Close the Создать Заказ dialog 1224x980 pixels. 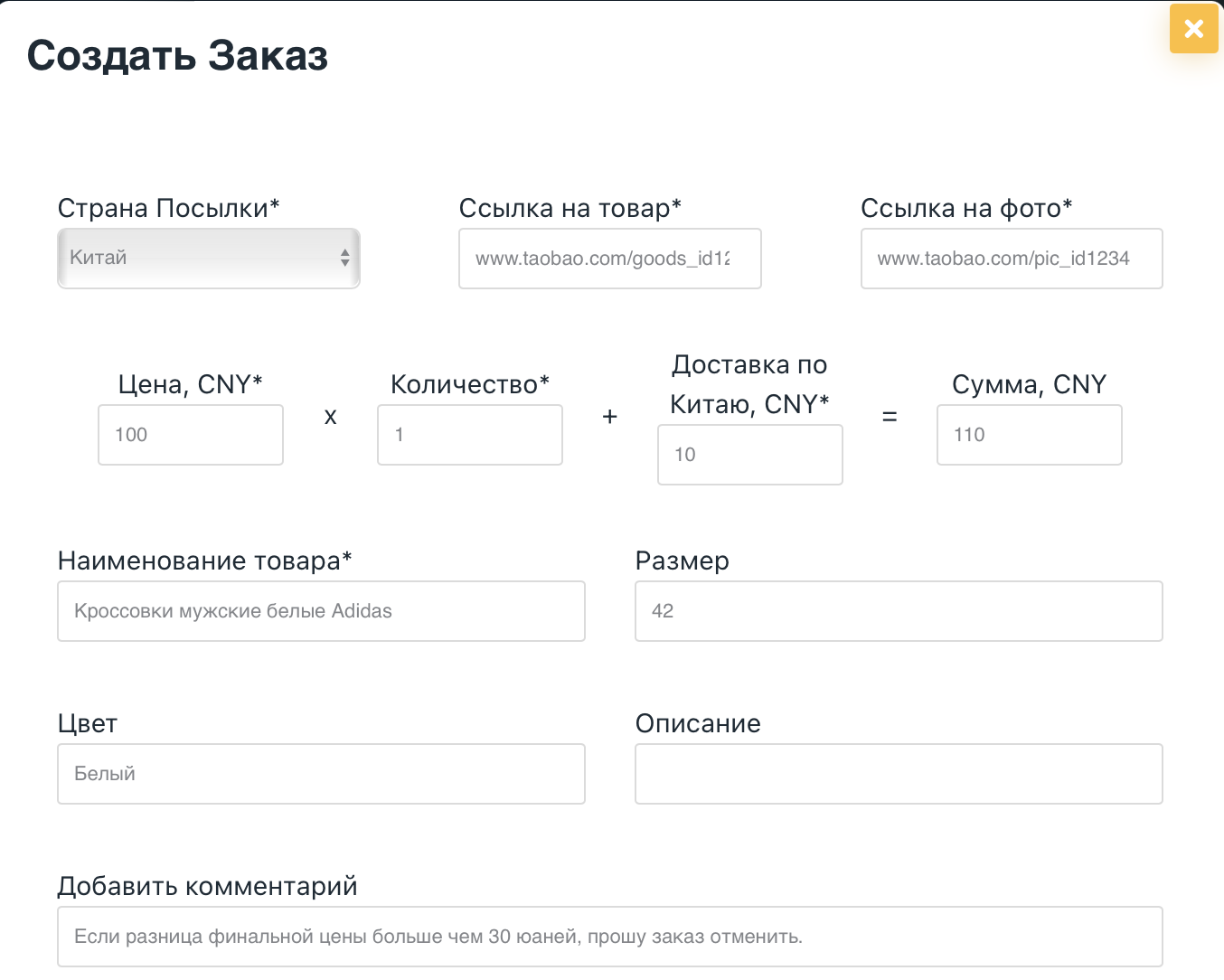click(x=1193, y=28)
